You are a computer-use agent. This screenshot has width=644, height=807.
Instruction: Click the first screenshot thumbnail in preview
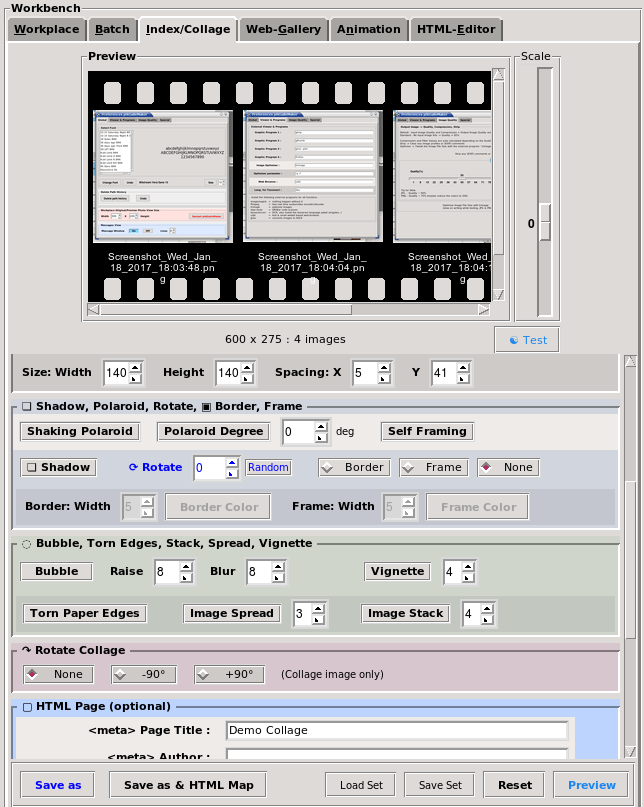coord(163,176)
